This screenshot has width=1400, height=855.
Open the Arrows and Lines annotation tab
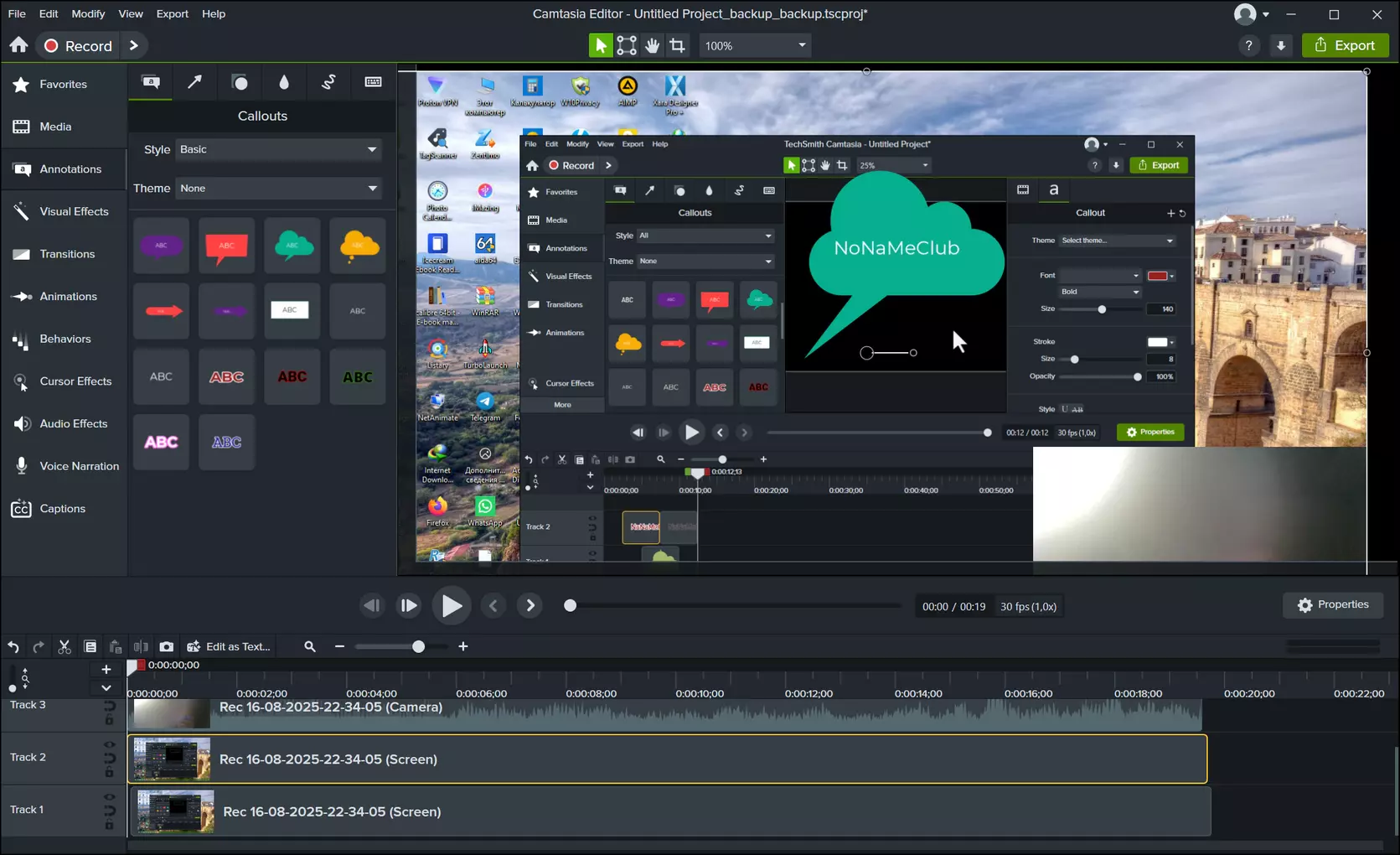[x=194, y=82]
